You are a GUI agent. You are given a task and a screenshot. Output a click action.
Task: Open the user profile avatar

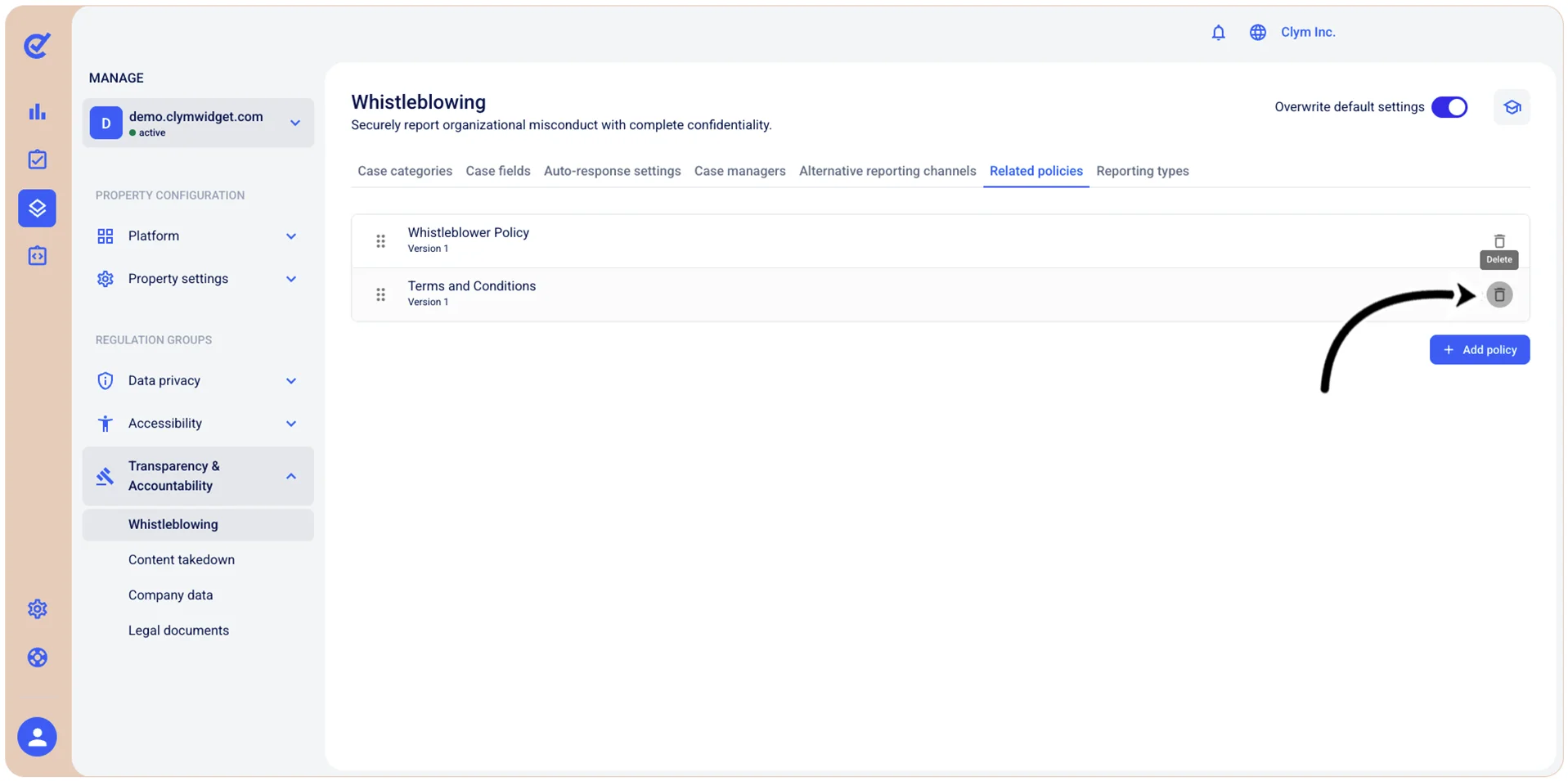pos(37,737)
